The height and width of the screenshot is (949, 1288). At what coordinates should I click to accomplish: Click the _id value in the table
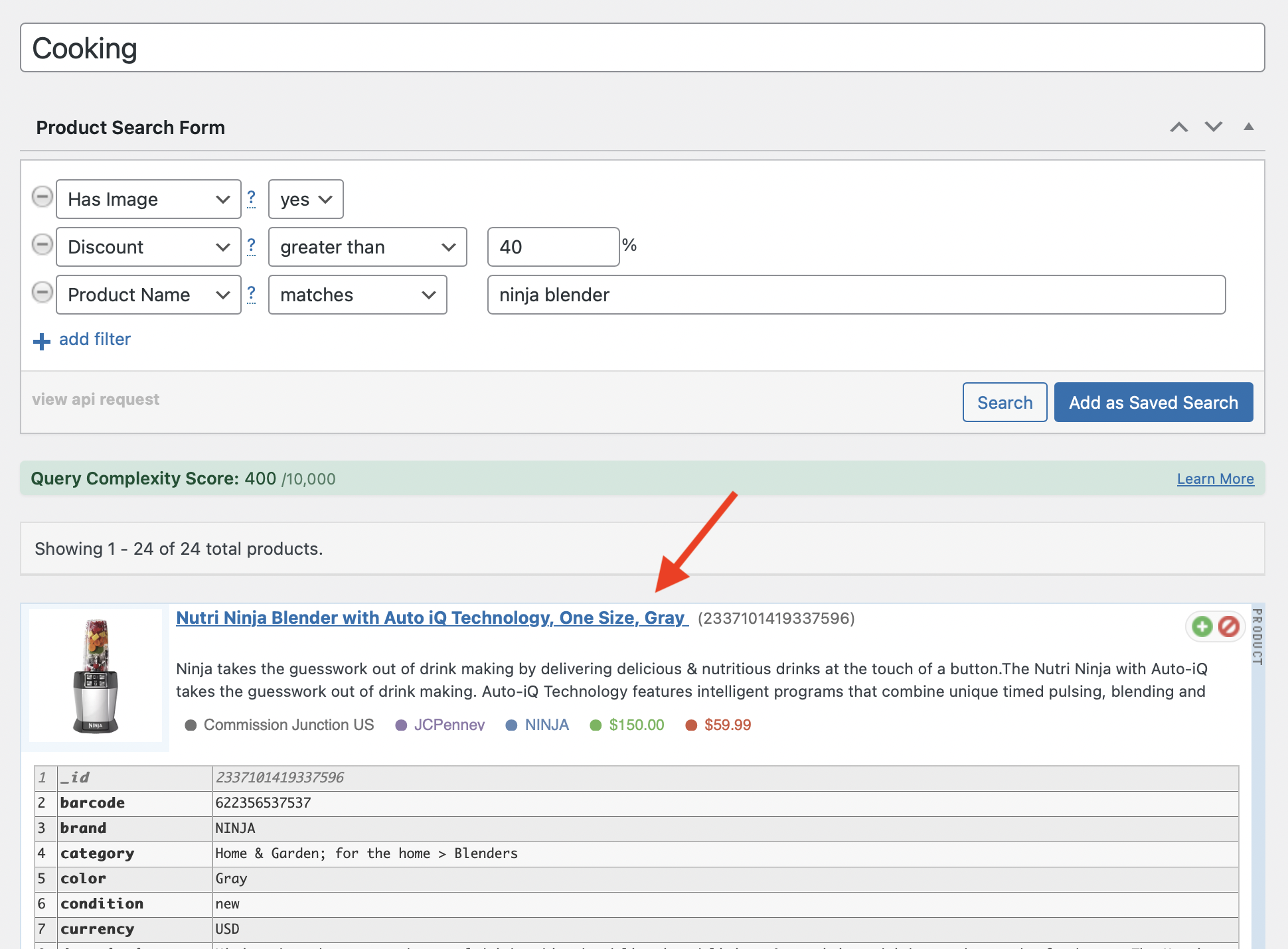point(280,778)
